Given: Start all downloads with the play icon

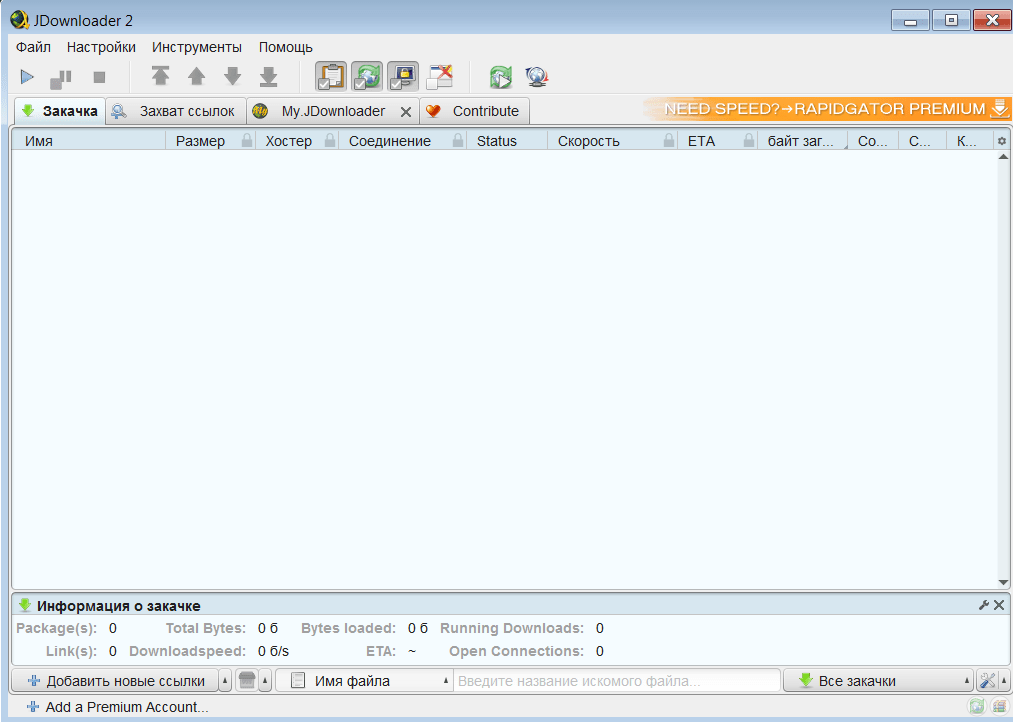Looking at the screenshot, I should [27, 77].
